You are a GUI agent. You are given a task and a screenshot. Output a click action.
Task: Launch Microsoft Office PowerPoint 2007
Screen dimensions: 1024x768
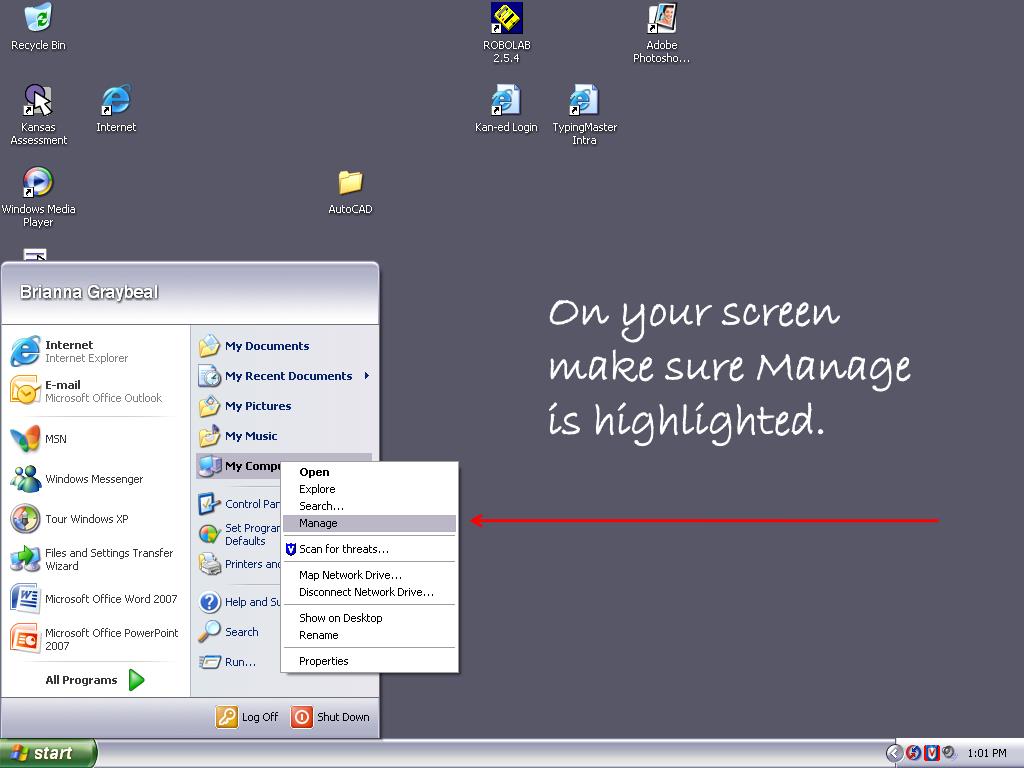(x=95, y=639)
